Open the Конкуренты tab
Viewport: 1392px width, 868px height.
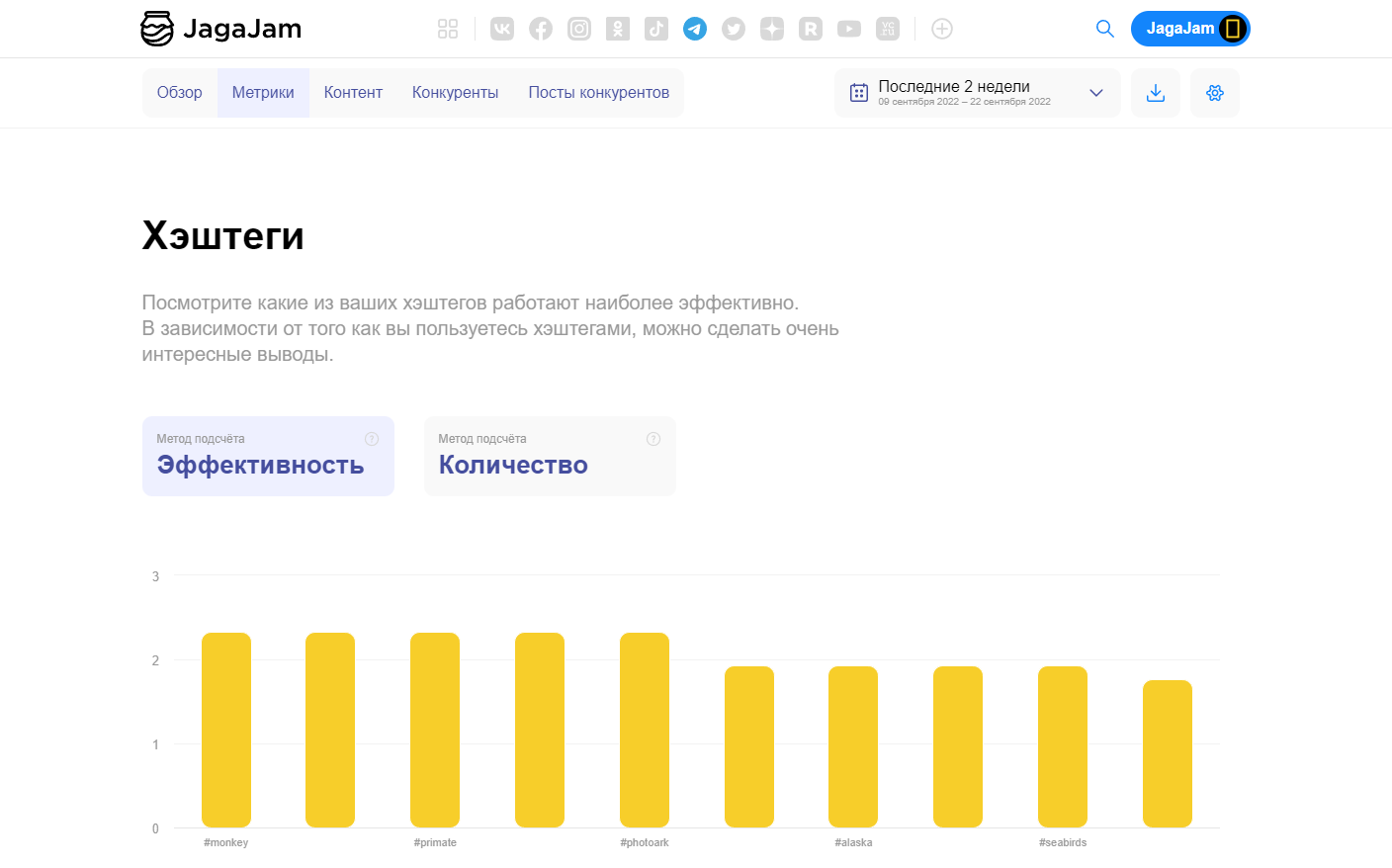(455, 93)
